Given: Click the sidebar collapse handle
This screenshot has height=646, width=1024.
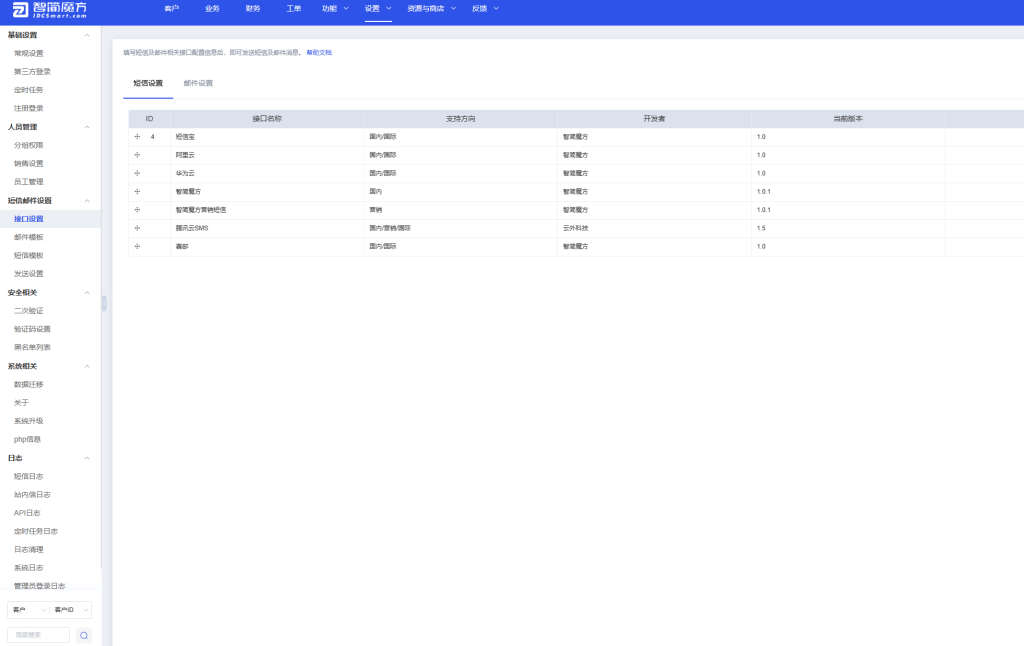Looking at the screenshot, I should tap(104, 304).
